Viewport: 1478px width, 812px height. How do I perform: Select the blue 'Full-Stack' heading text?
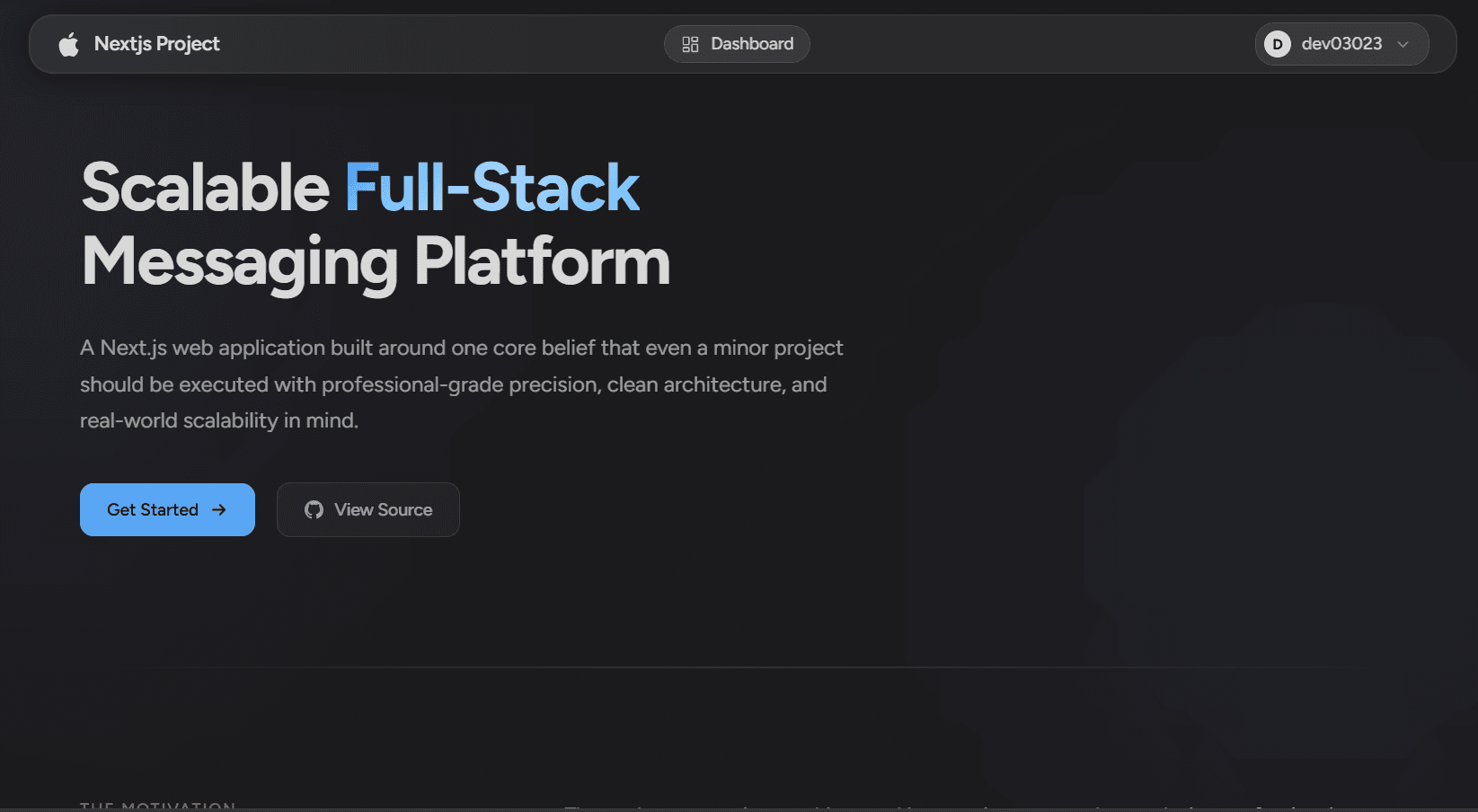491,188
